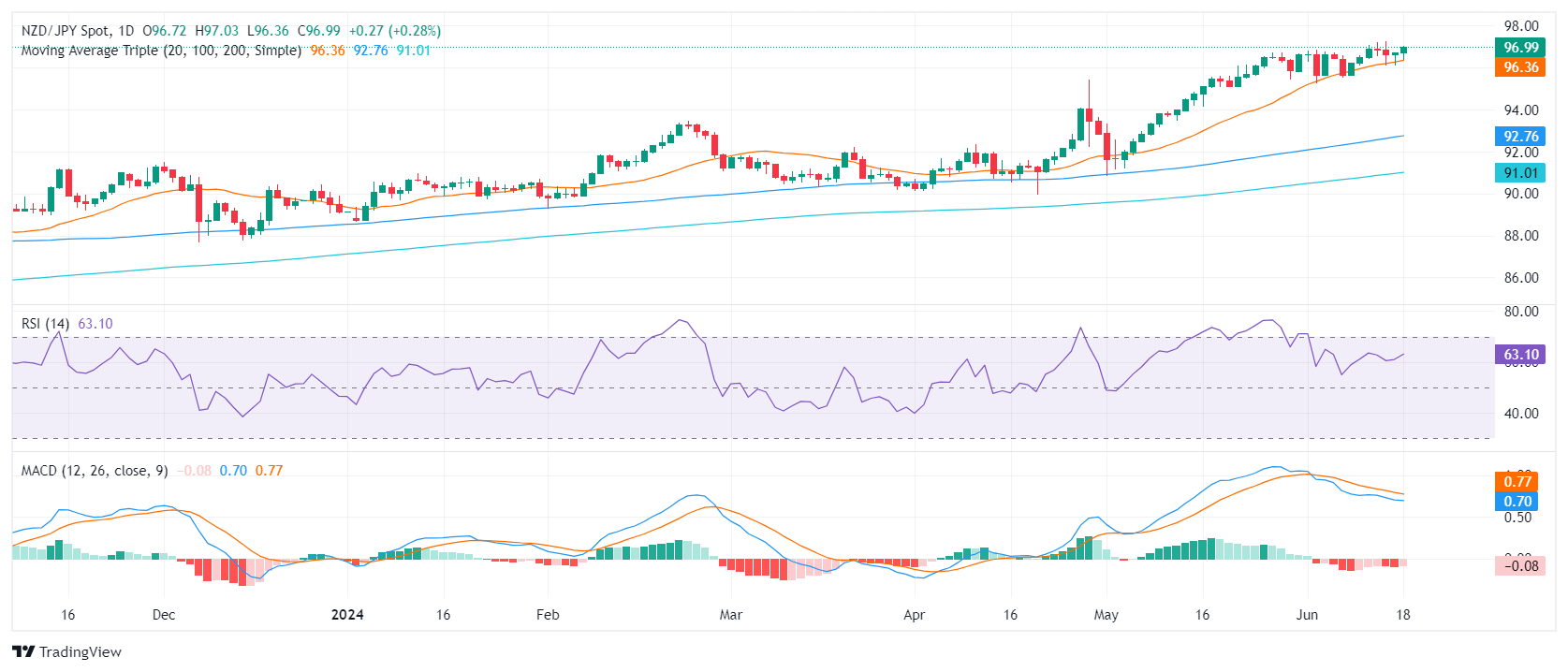Click the green 96.99 current price tag
The width and height of the screenshot is (1568, 672).
(x=1520, y=48)
